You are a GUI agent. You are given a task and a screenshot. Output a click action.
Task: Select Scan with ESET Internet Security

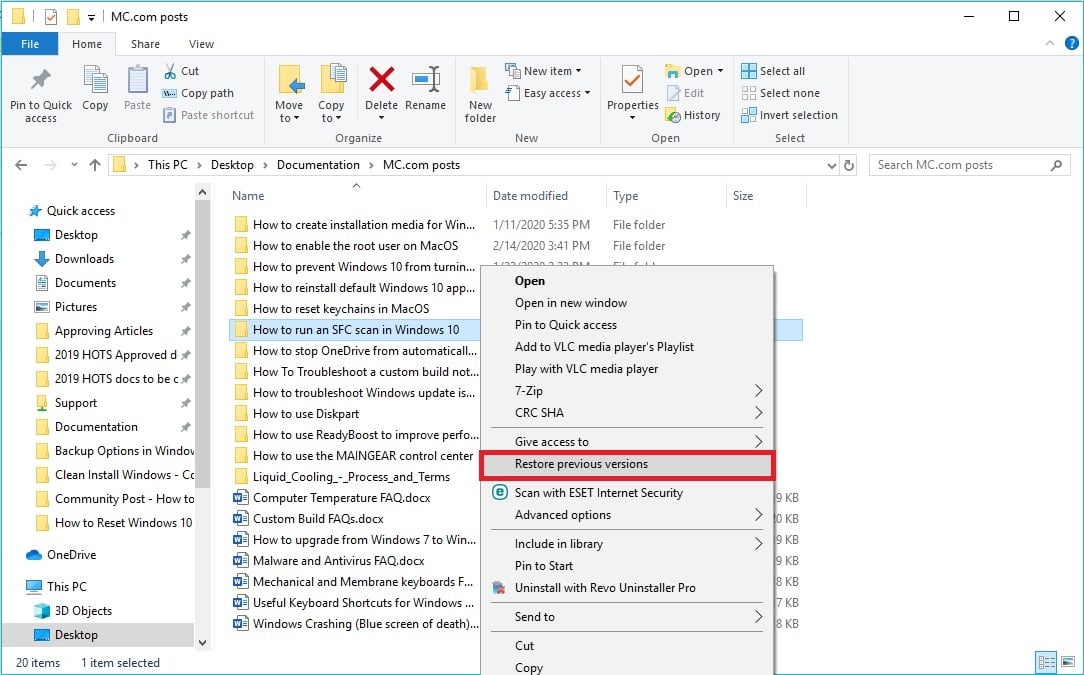(x=627, y=492)
